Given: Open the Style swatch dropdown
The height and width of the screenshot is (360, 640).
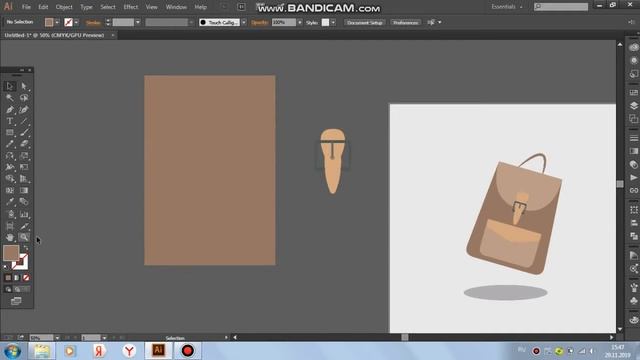Looking at the screenshot, I should pos(333,22).
